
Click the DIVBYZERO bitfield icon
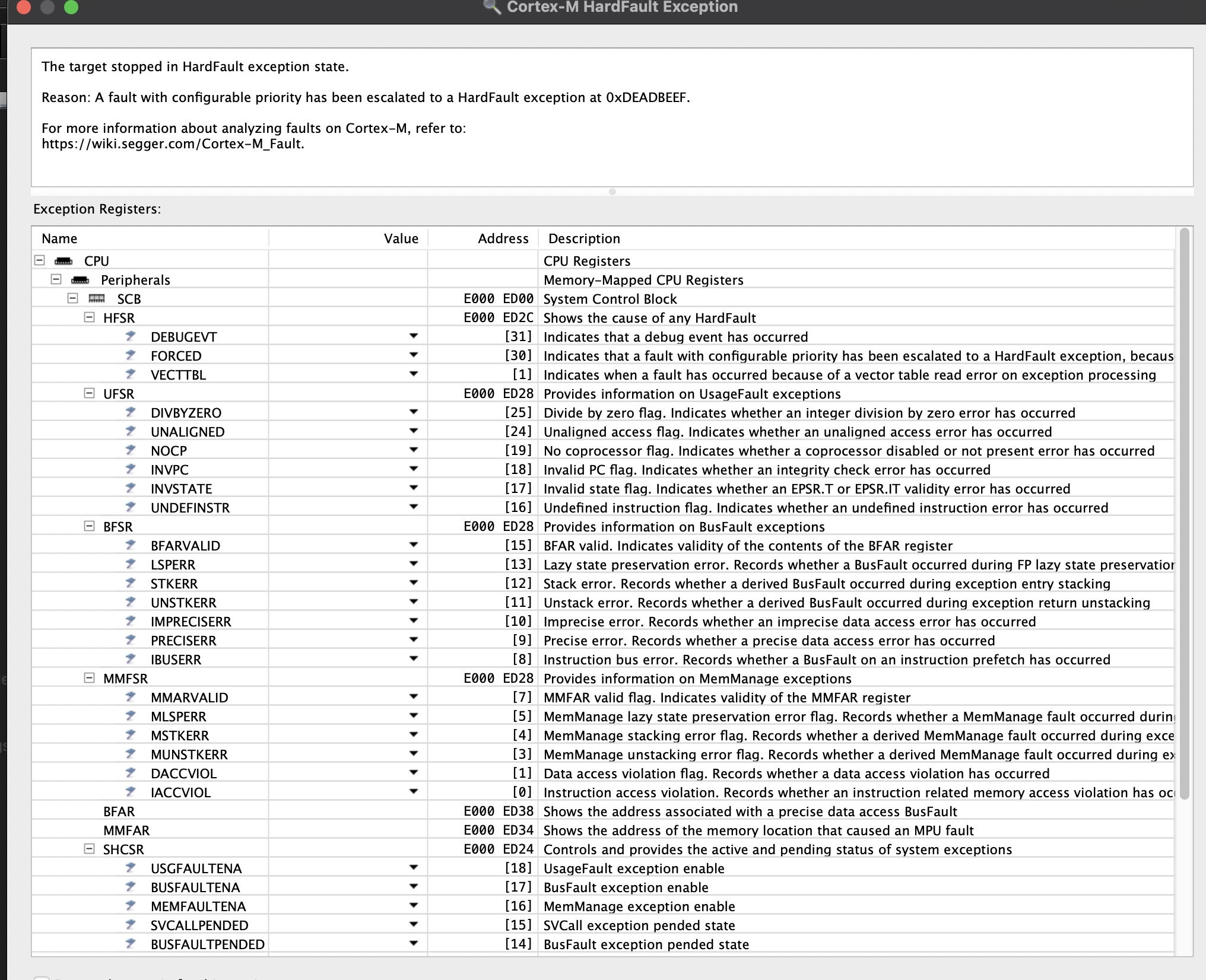131,412
